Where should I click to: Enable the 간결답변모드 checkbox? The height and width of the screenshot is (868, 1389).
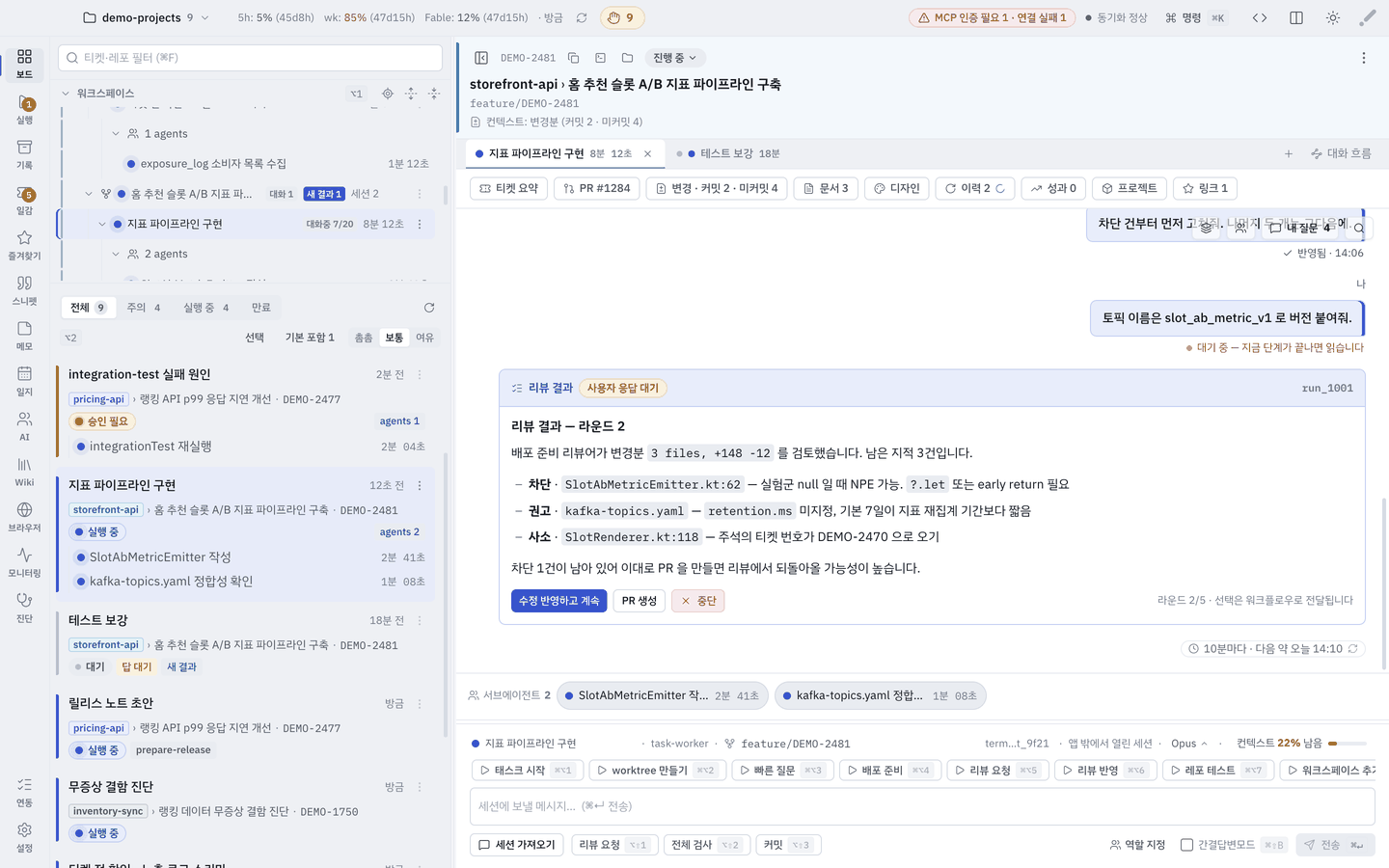(1187, 845)
